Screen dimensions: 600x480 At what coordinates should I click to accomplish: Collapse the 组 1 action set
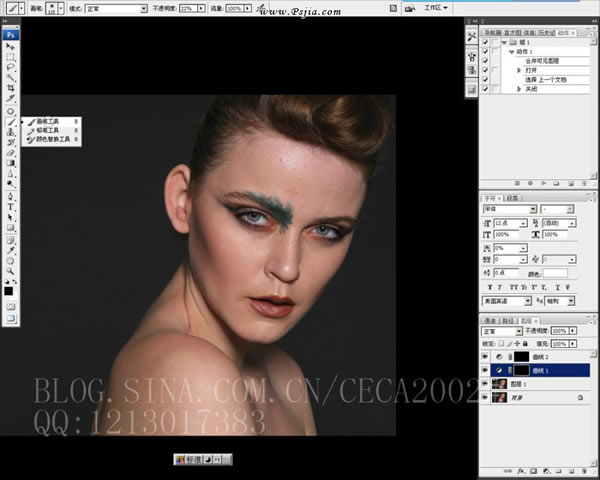(504, 42)
